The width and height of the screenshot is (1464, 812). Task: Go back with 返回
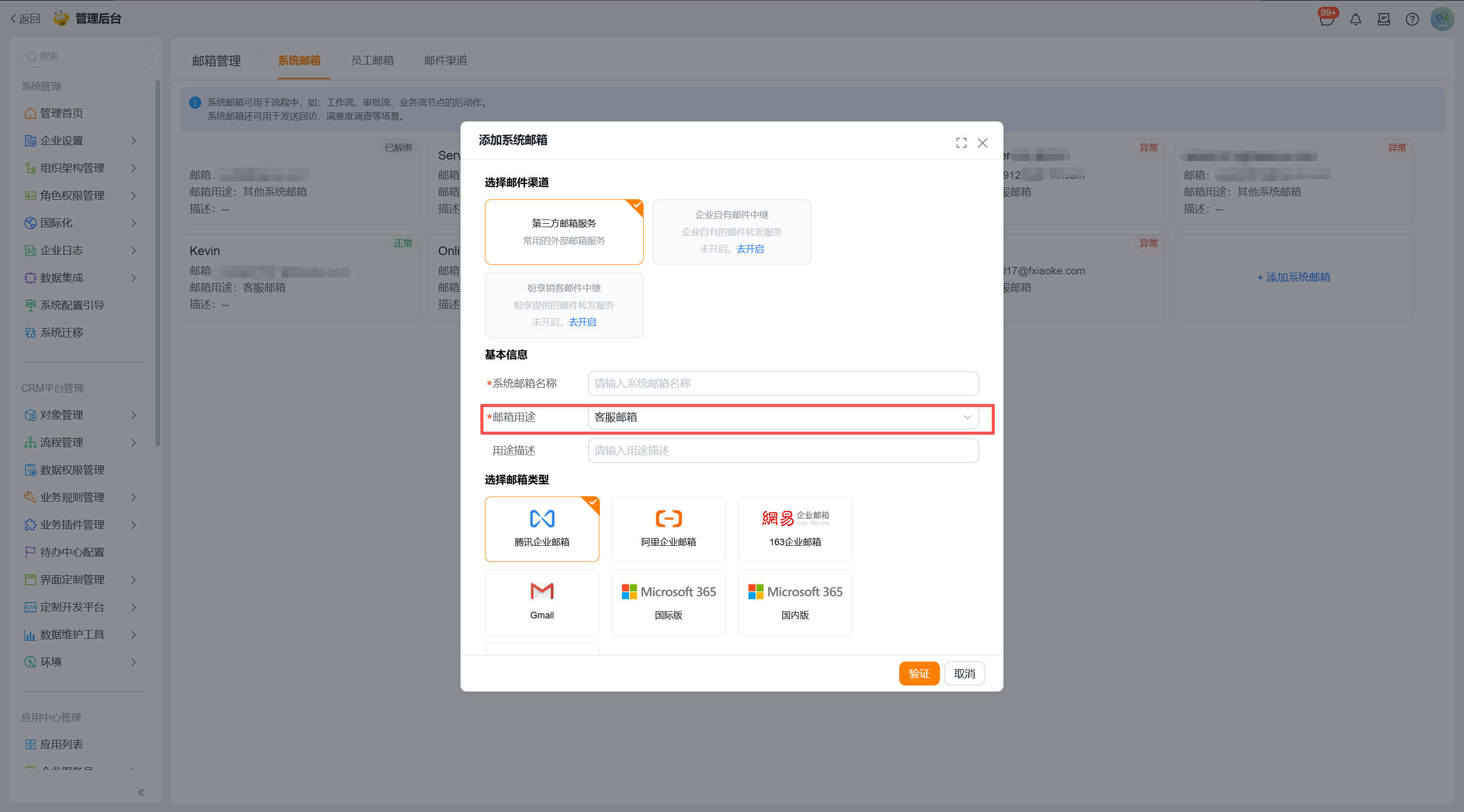pos(25,19)
